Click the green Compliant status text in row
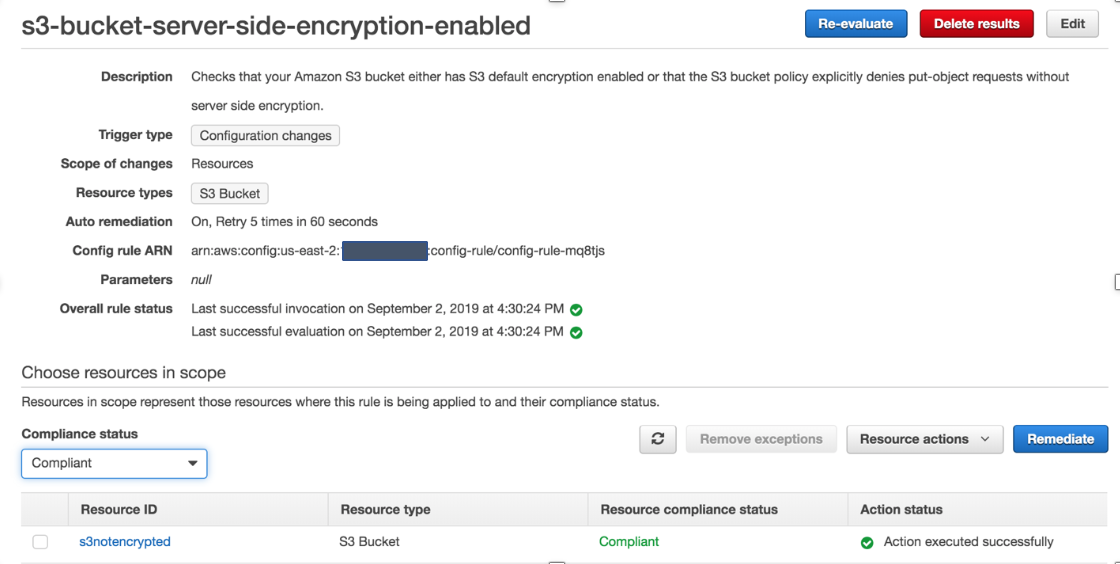The image size is (1120, 564). (629, 542)
